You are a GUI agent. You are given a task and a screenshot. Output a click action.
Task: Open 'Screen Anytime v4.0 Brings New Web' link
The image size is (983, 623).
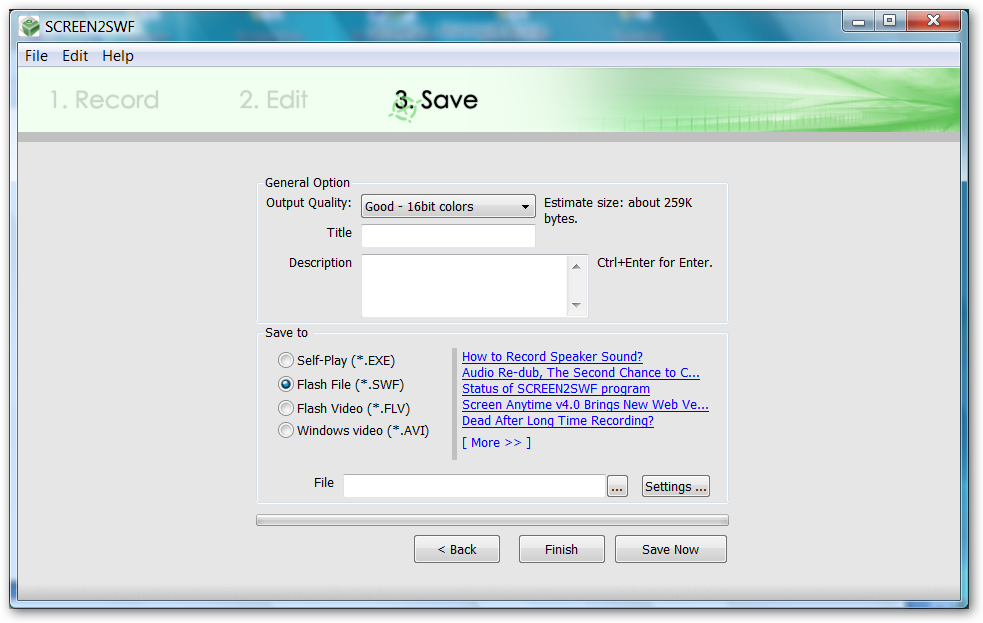586,405
